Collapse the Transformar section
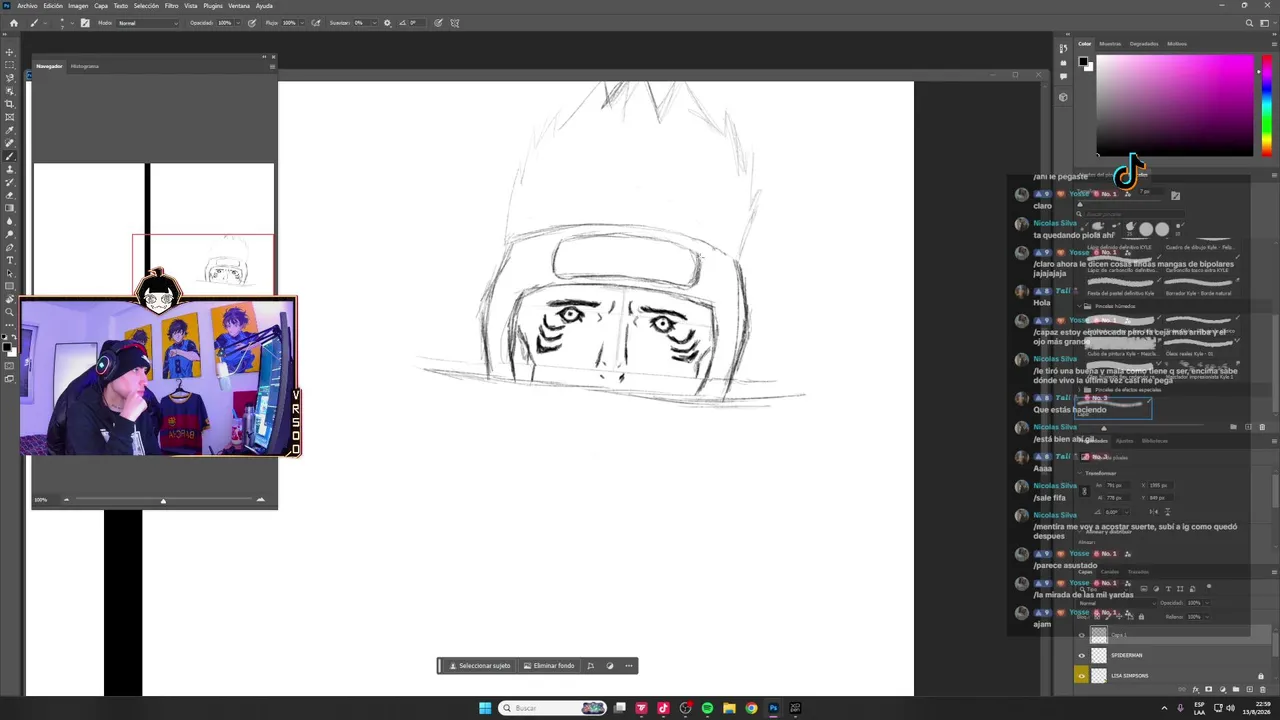 (1080, 473)
